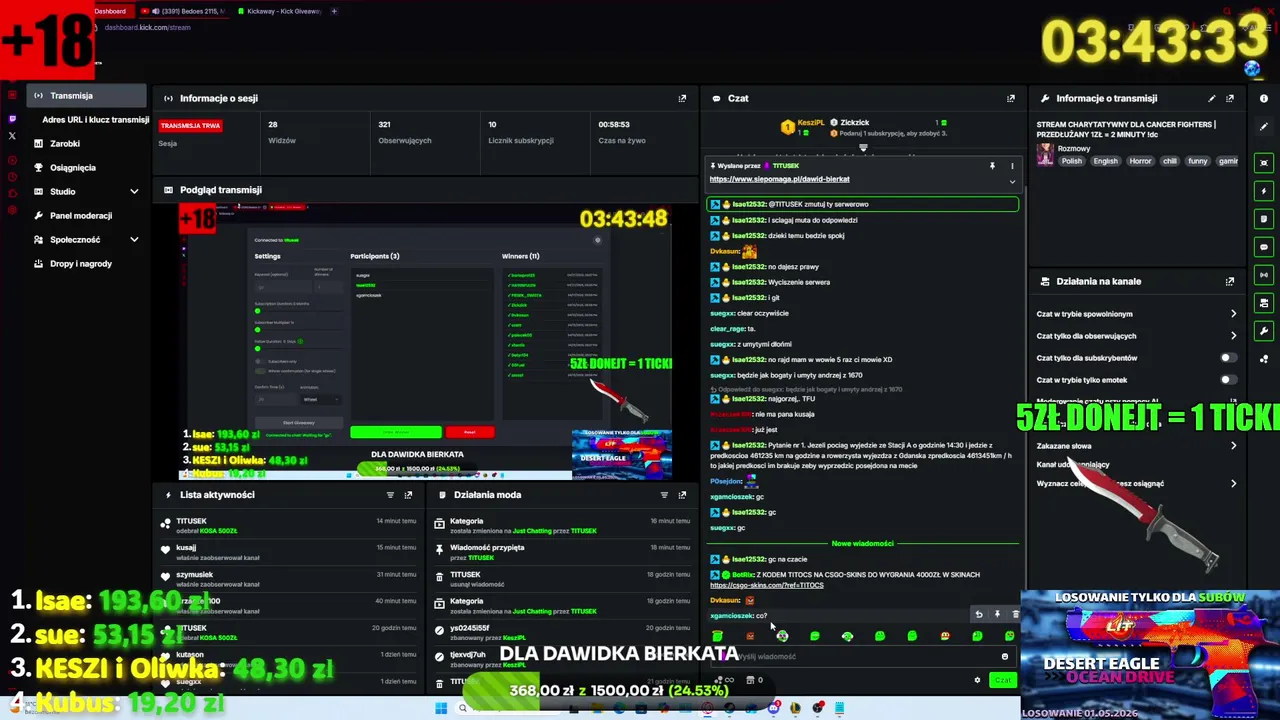This screenshot has height=720, width=1280.
Task: Open a new browser tab
Action: tap(334, 11)
